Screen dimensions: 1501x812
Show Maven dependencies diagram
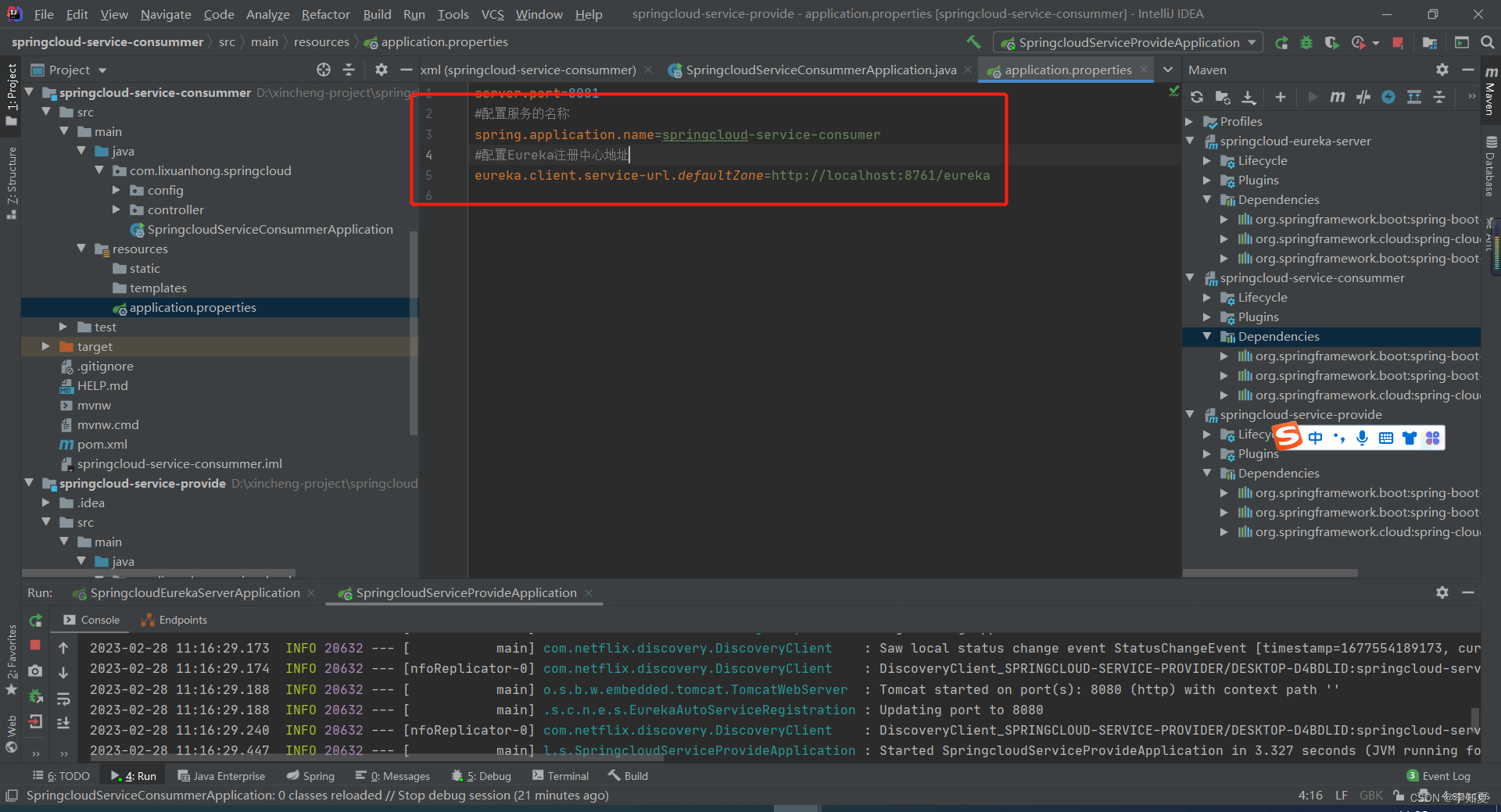tap(1414, 97)
